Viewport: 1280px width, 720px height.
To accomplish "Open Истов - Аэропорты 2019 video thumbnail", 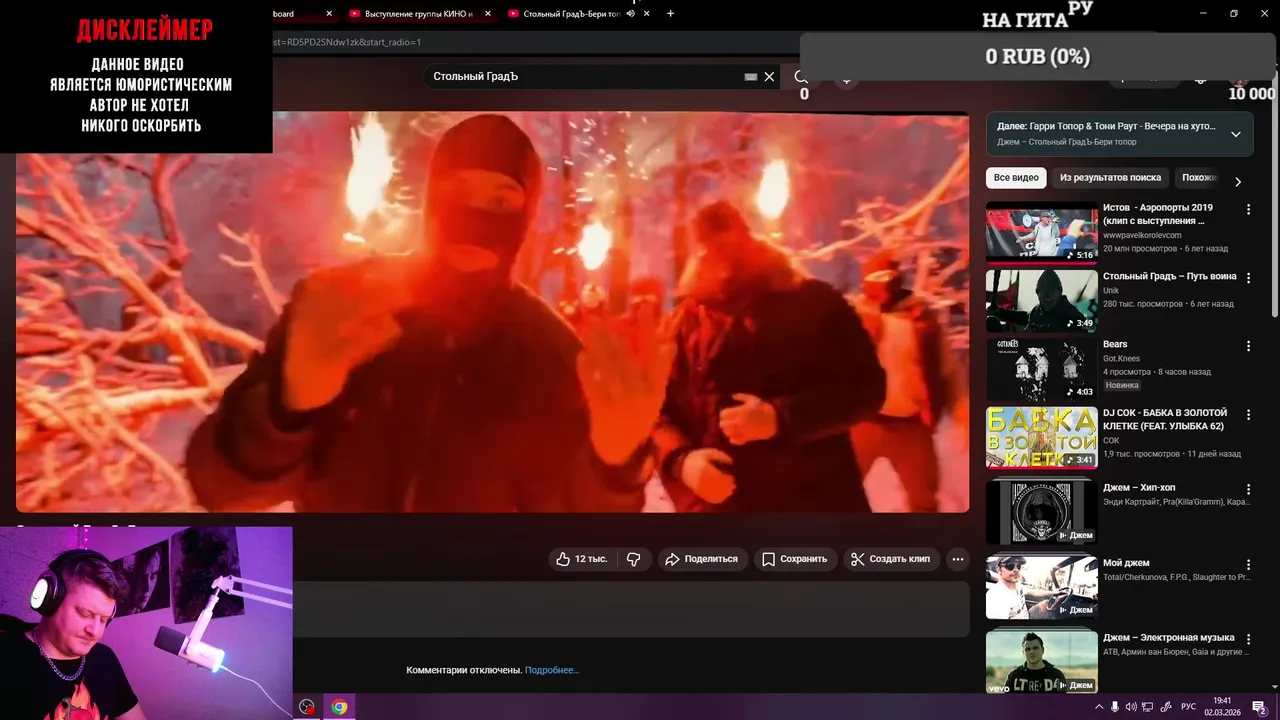I will [1042, 233].
